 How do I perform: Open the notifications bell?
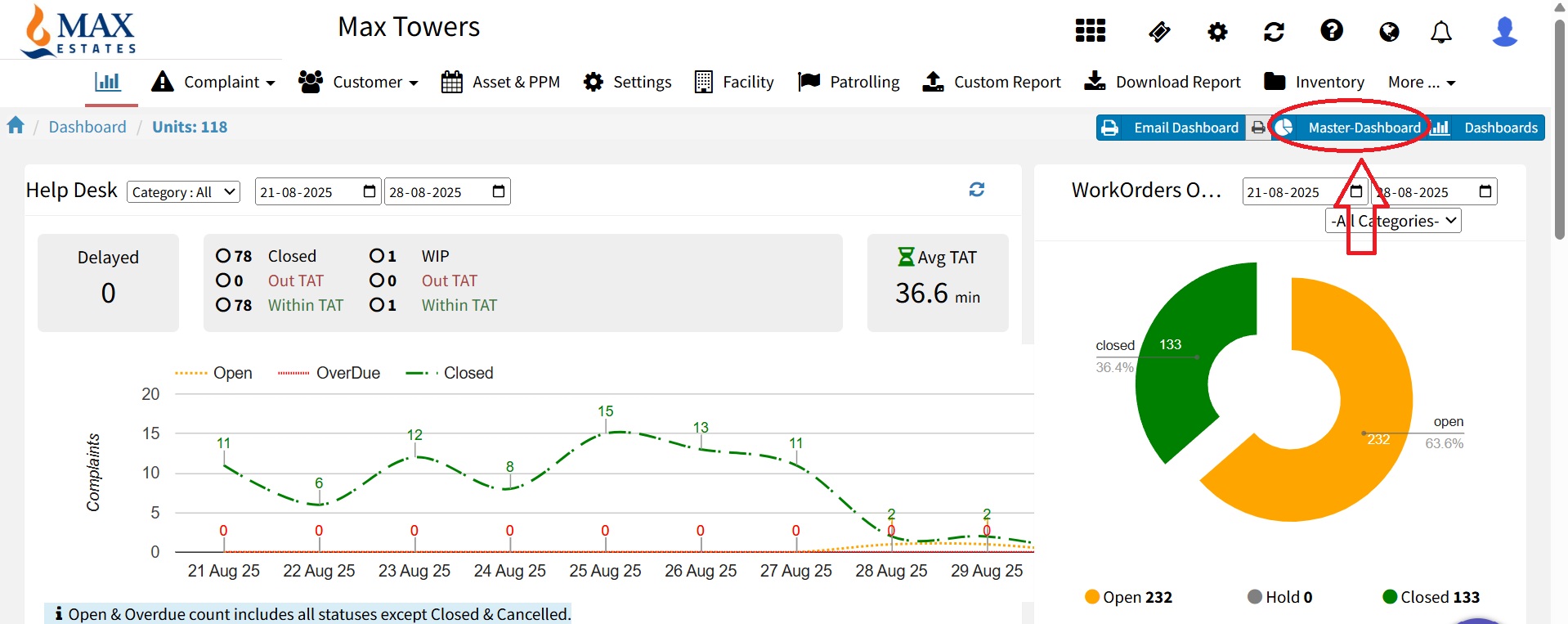point(1440,32)
